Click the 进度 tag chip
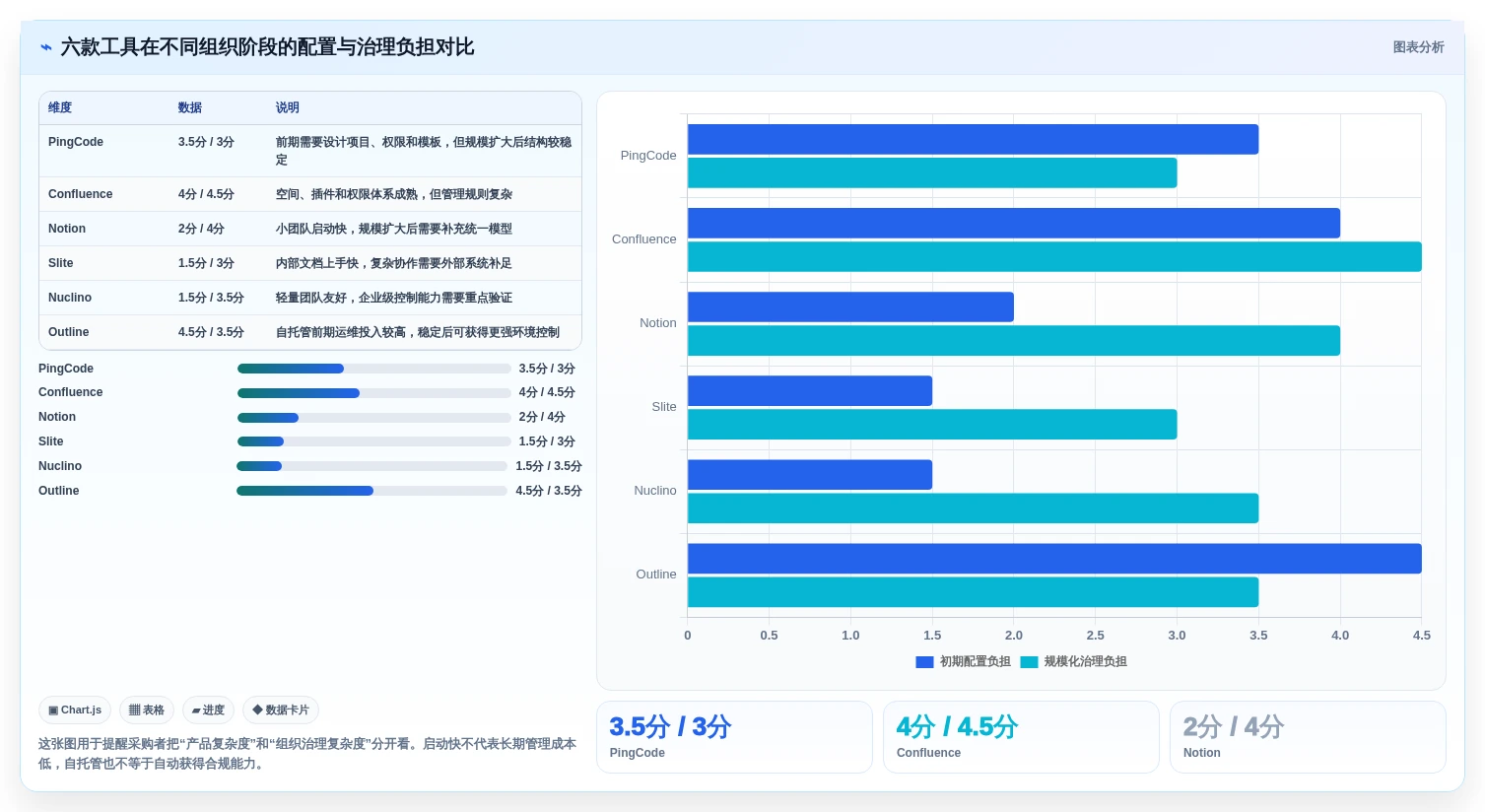This screenshot has height=812, width=1485. pyautogui.click(x=208, y=710)
